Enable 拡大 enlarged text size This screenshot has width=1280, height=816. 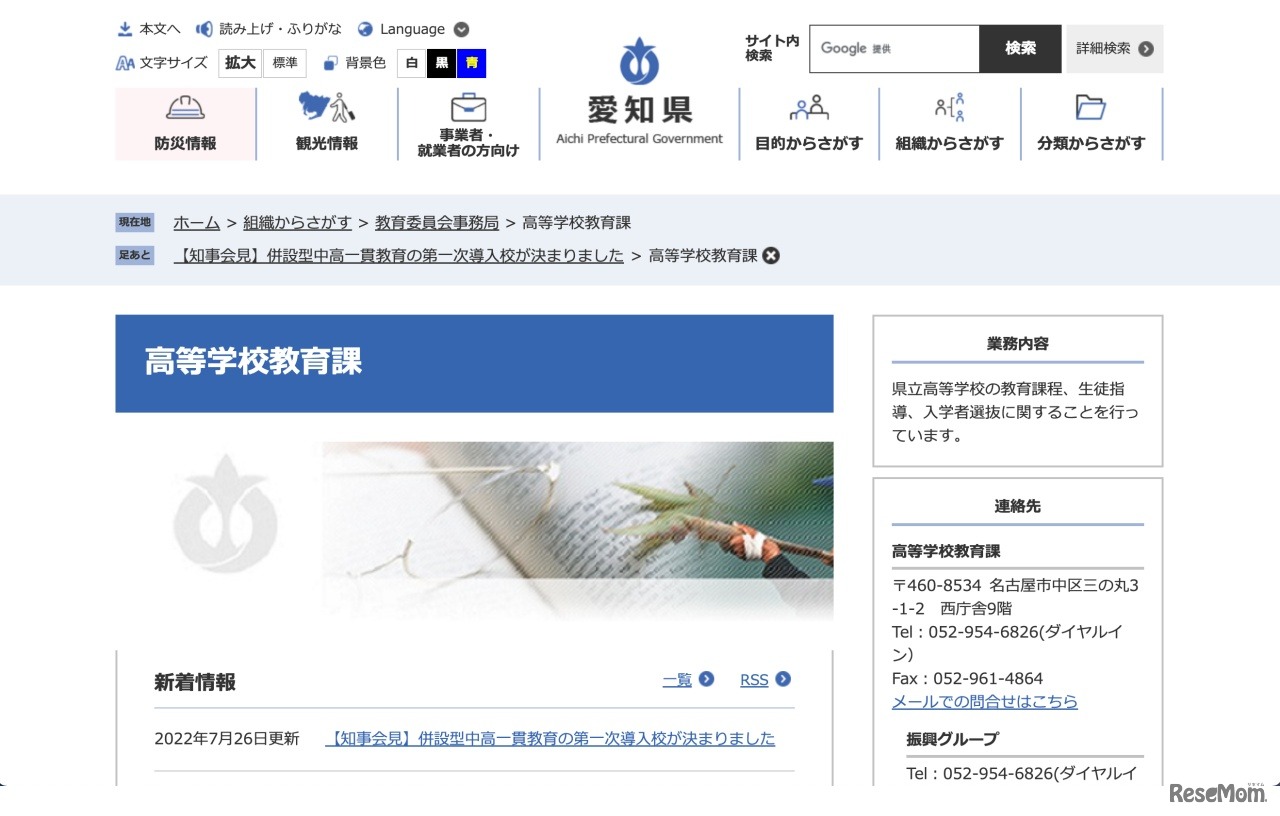[x=239, y=63]
